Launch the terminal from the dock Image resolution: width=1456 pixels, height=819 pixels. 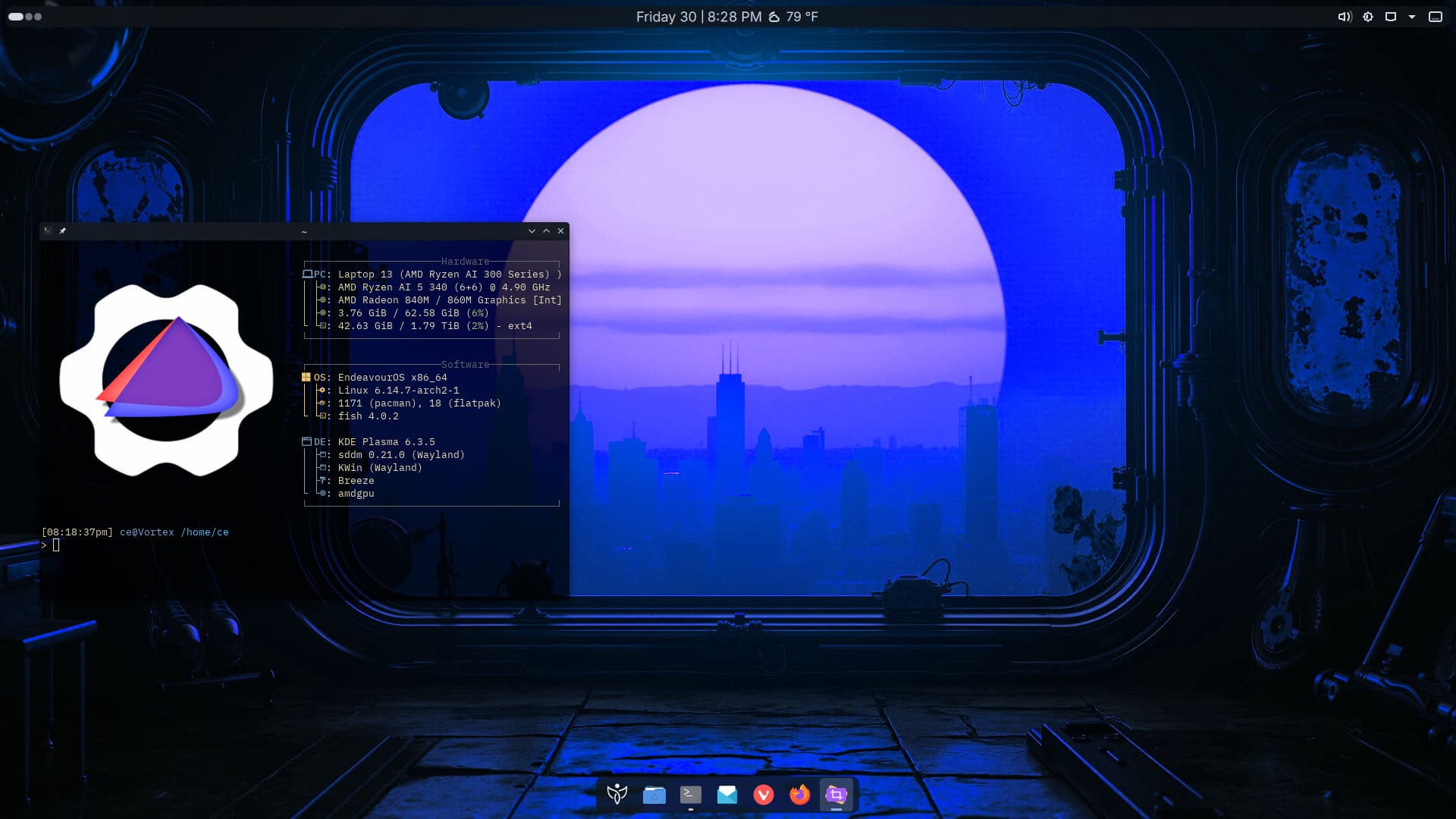(x=690, y=794)
